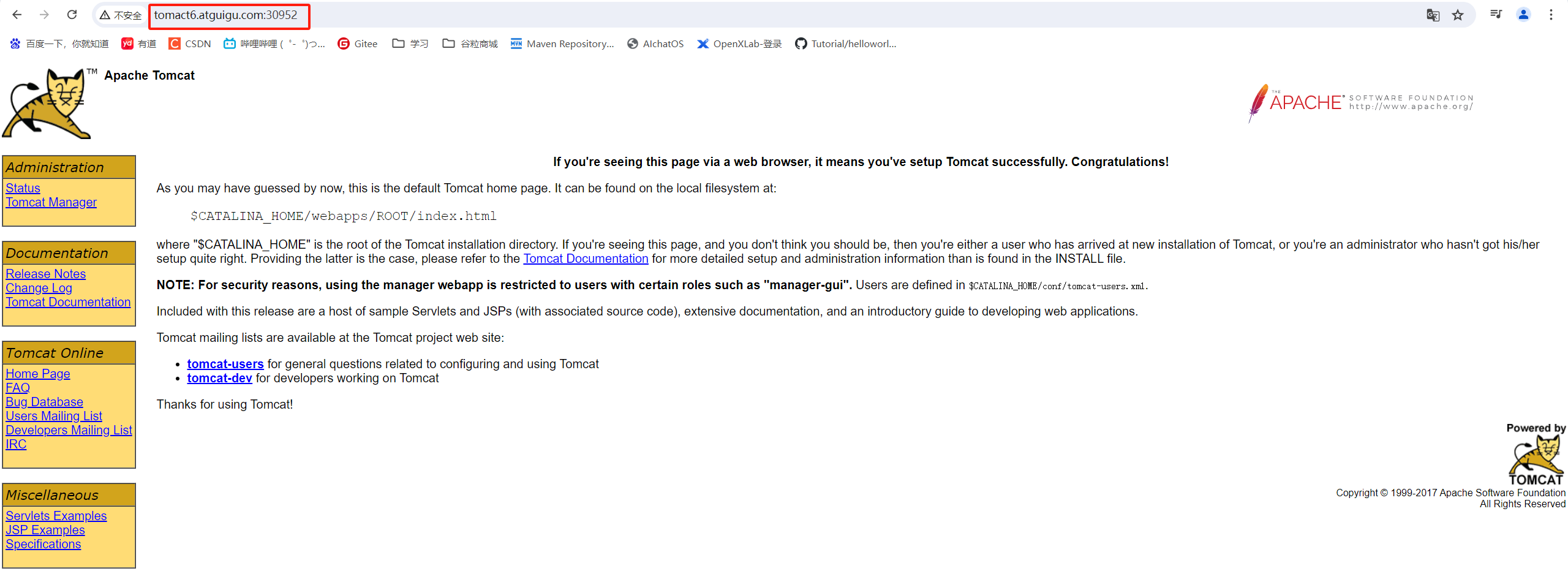Open the Maven Repository bookmark
The width and height of the screenshot is (1568, 582).
(x=562, y=43)
